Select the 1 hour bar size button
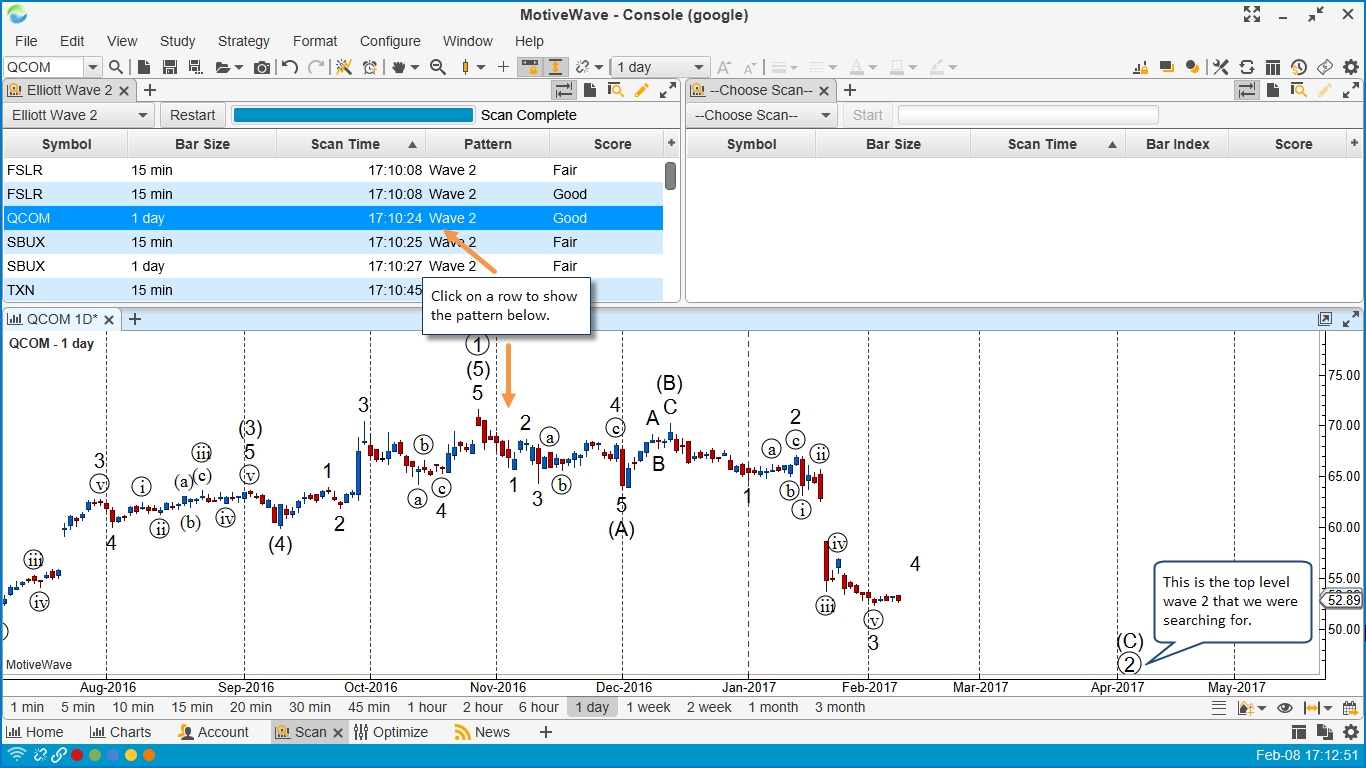 pyautogui.click(x=426, y=707)
